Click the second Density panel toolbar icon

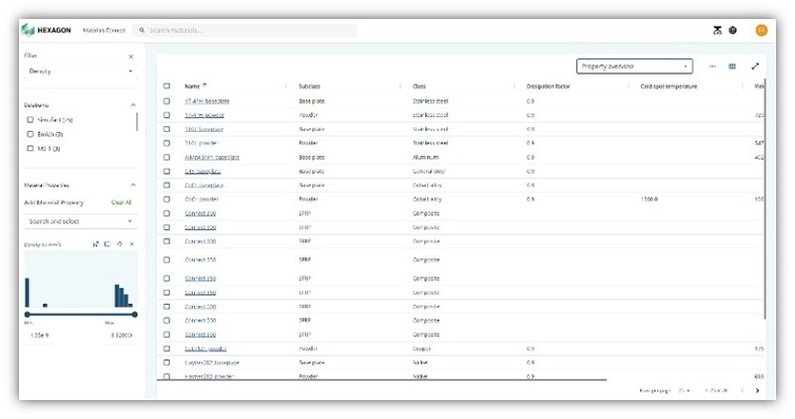point(107,244)
